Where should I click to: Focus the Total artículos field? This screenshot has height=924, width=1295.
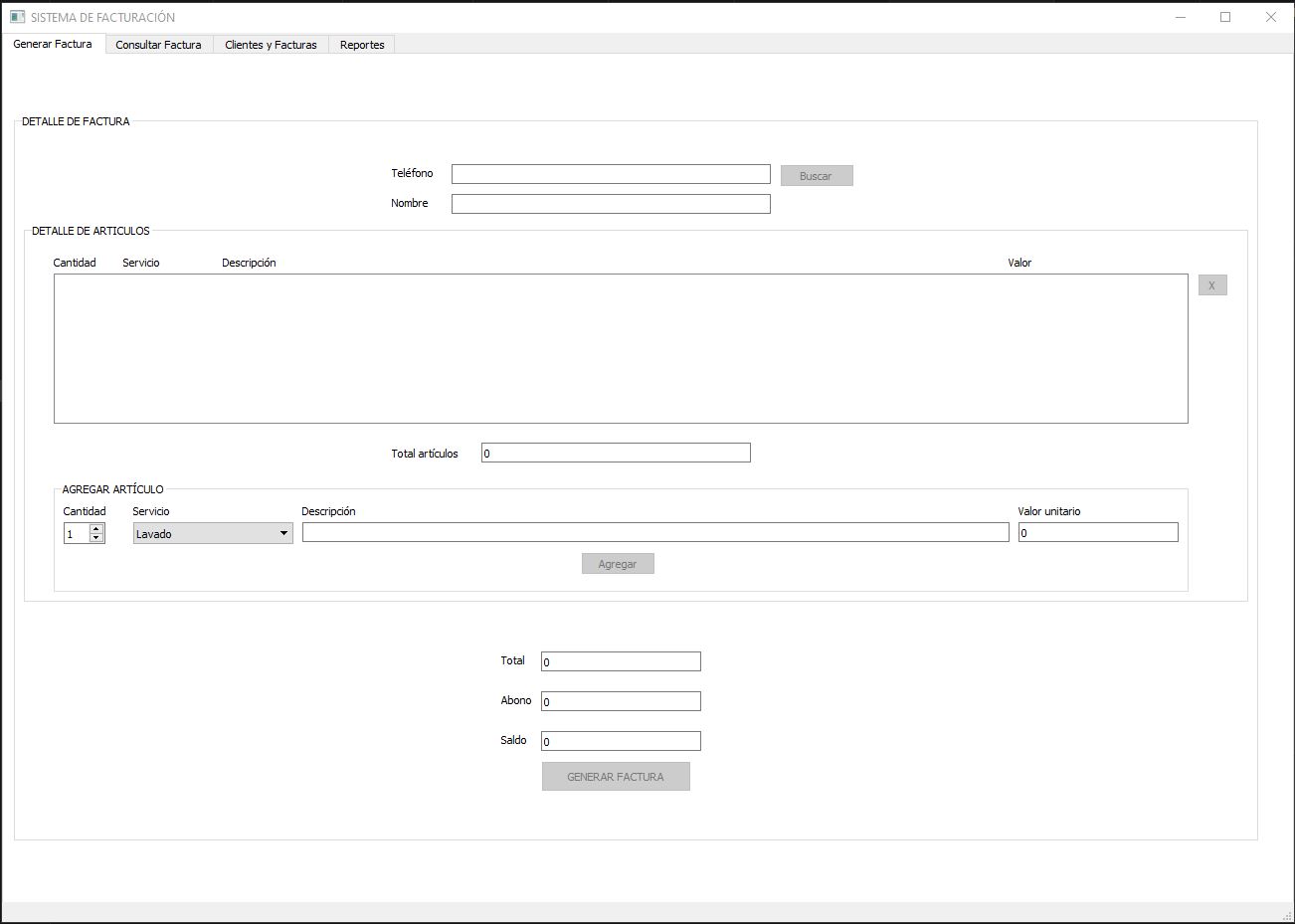pyautogui.click(x=615, y=454)
